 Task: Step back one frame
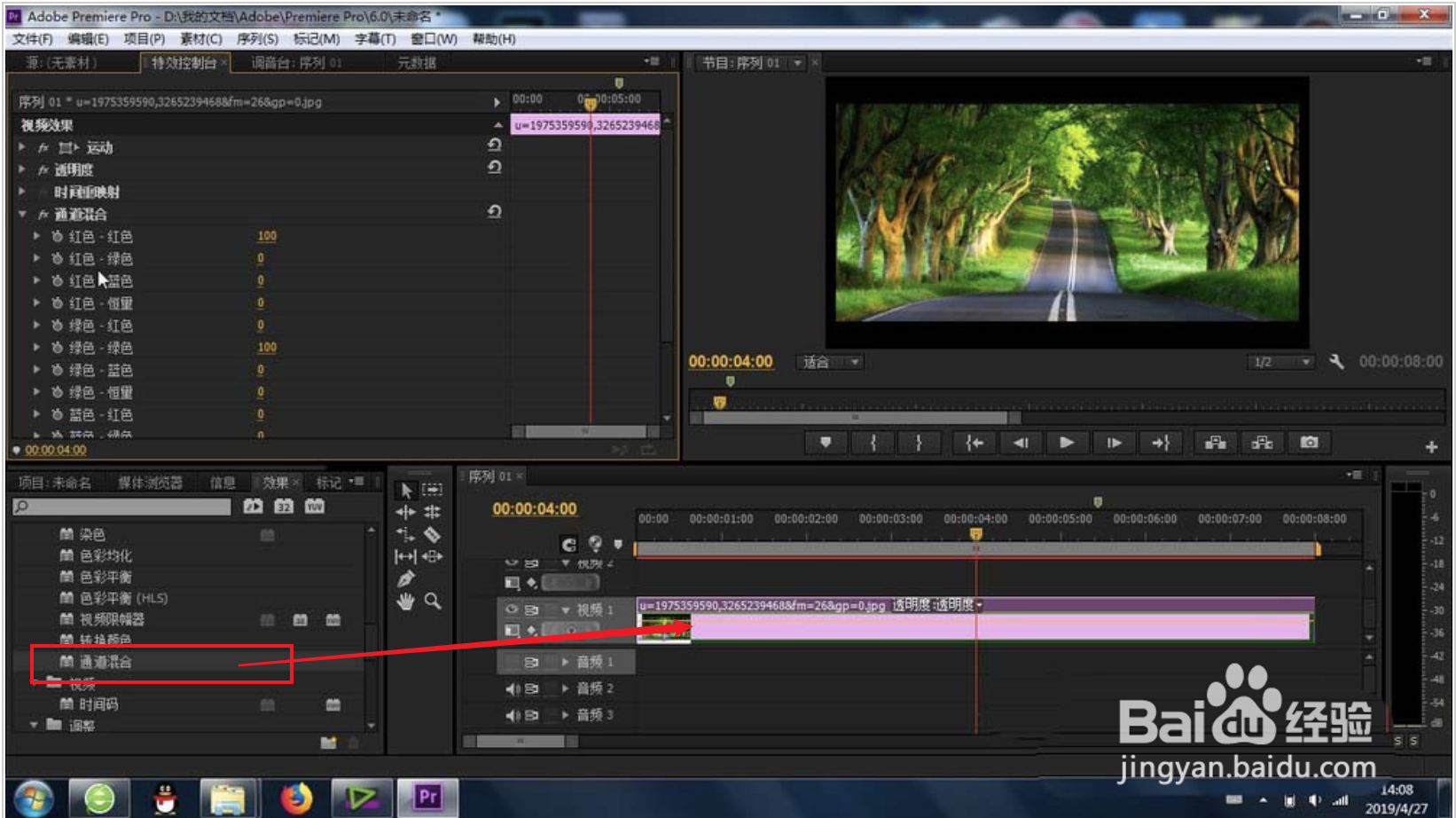pos(1021,442)
